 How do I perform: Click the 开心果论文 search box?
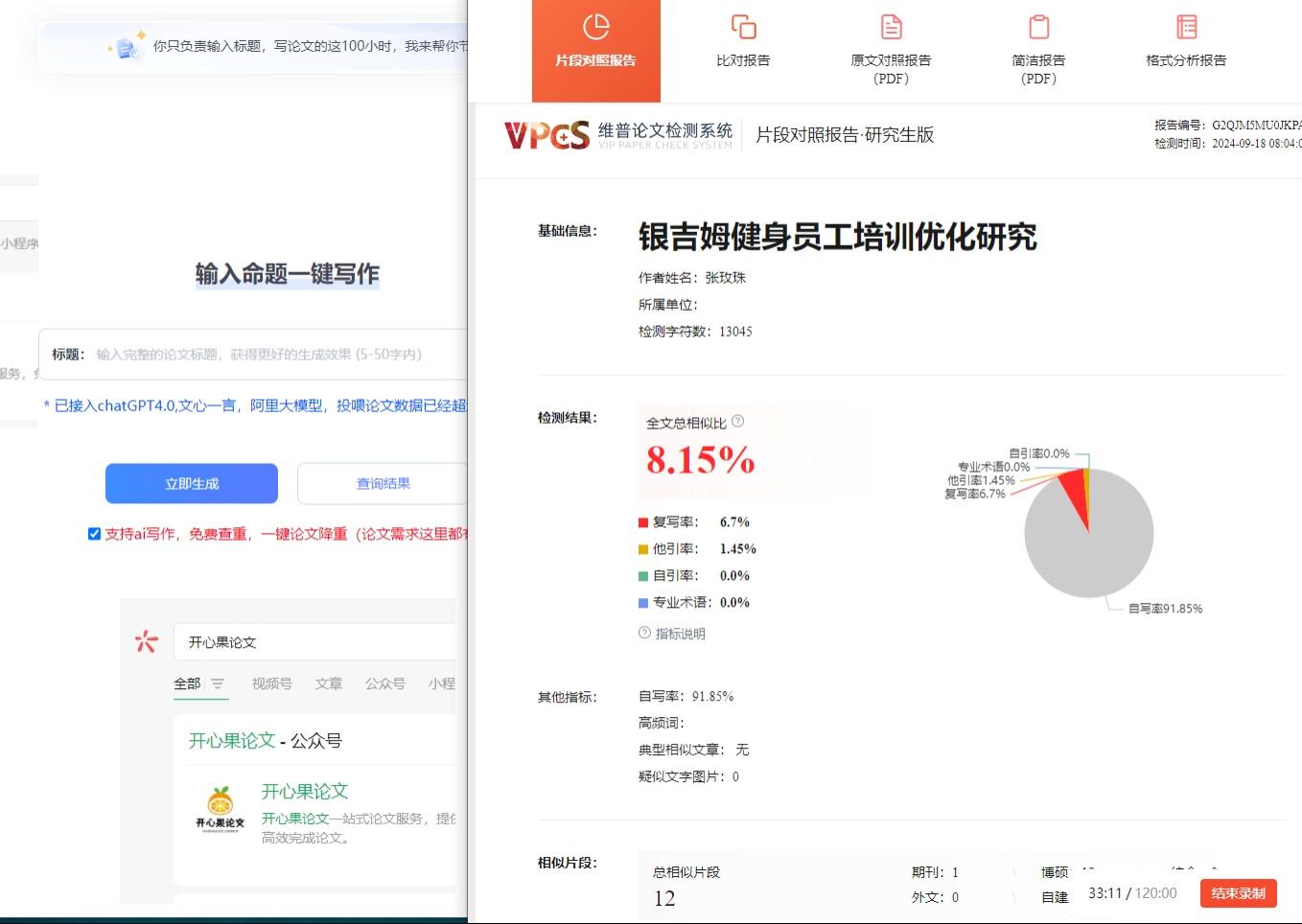(x=316, y=642)
